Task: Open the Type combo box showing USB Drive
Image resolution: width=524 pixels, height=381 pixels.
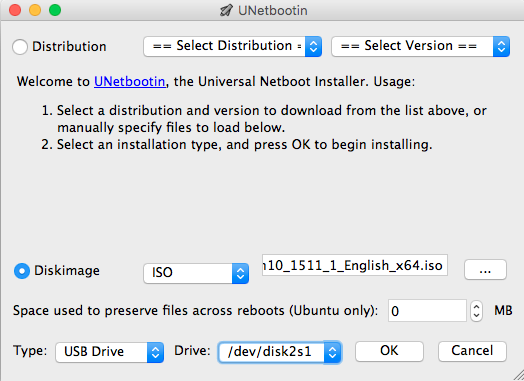Action: (x=110, y=352)
